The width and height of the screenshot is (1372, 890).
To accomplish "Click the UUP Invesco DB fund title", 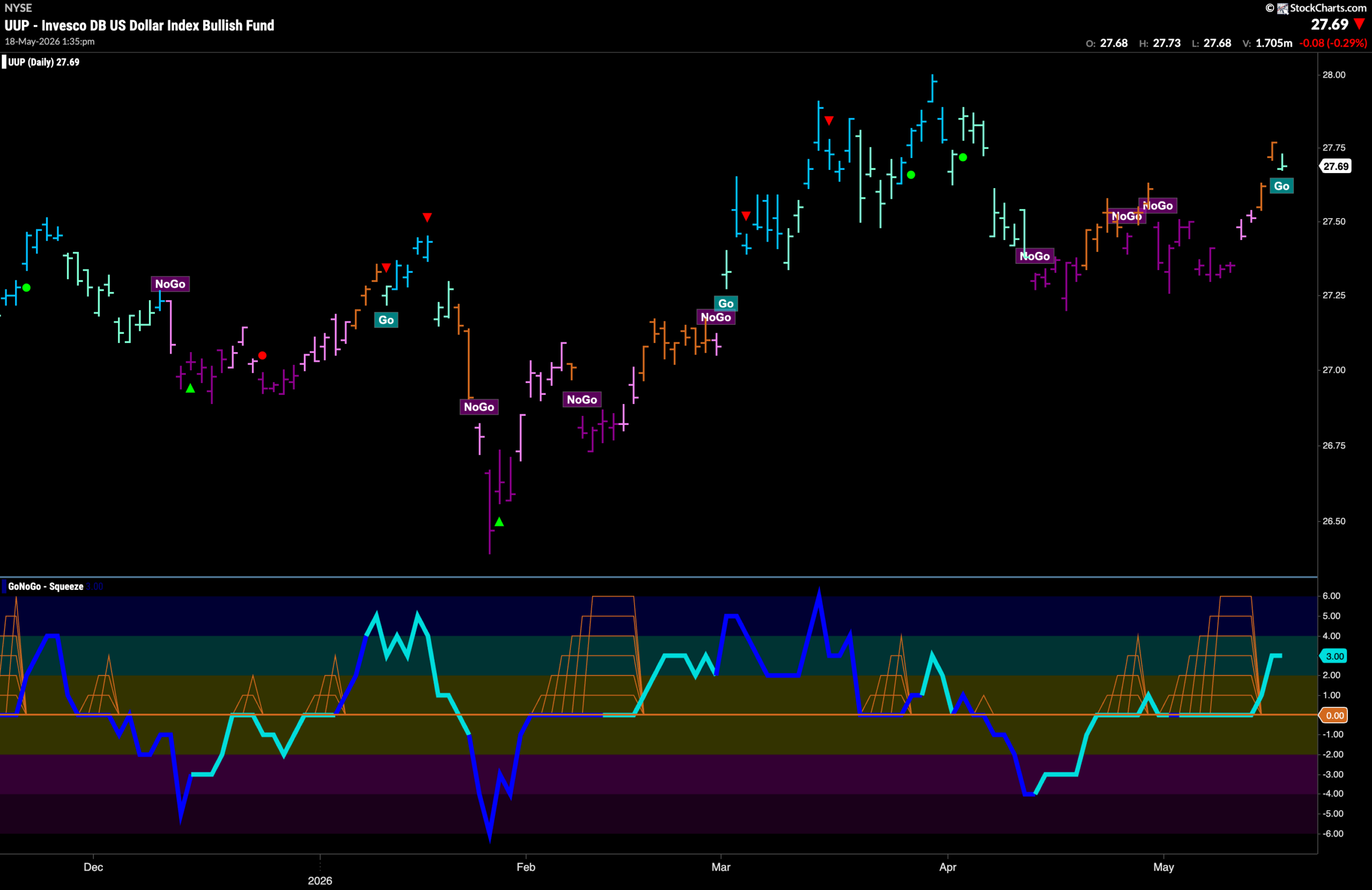I will [139, 25].
